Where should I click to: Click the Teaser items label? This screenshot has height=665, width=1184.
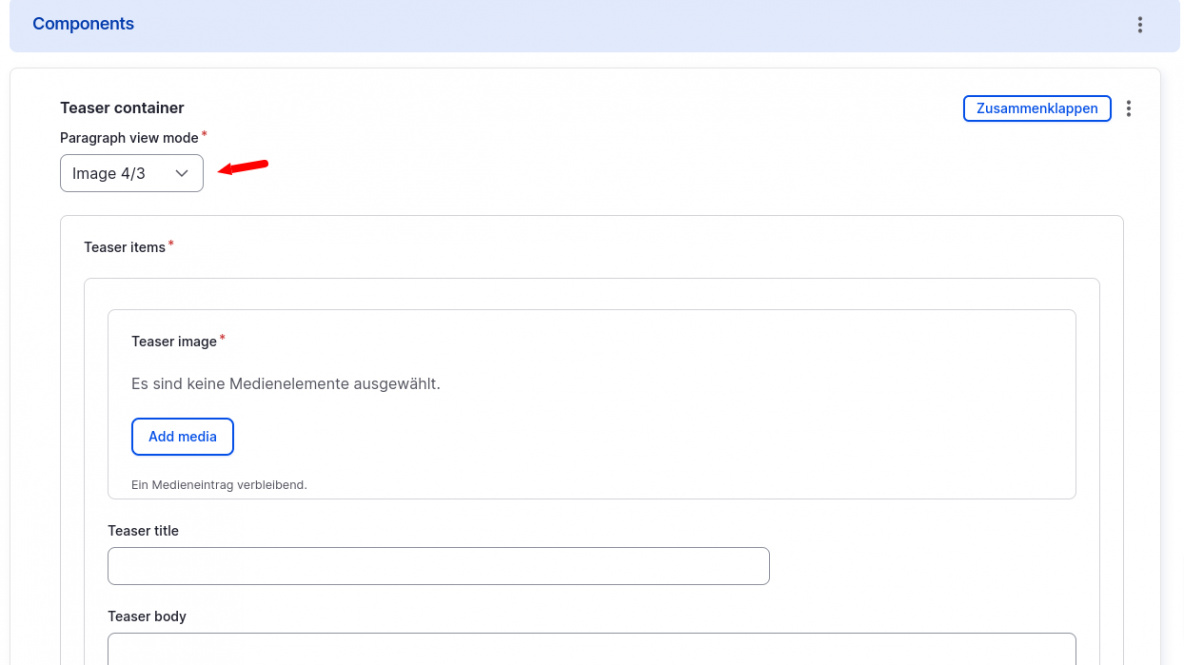tap(125, 248)
